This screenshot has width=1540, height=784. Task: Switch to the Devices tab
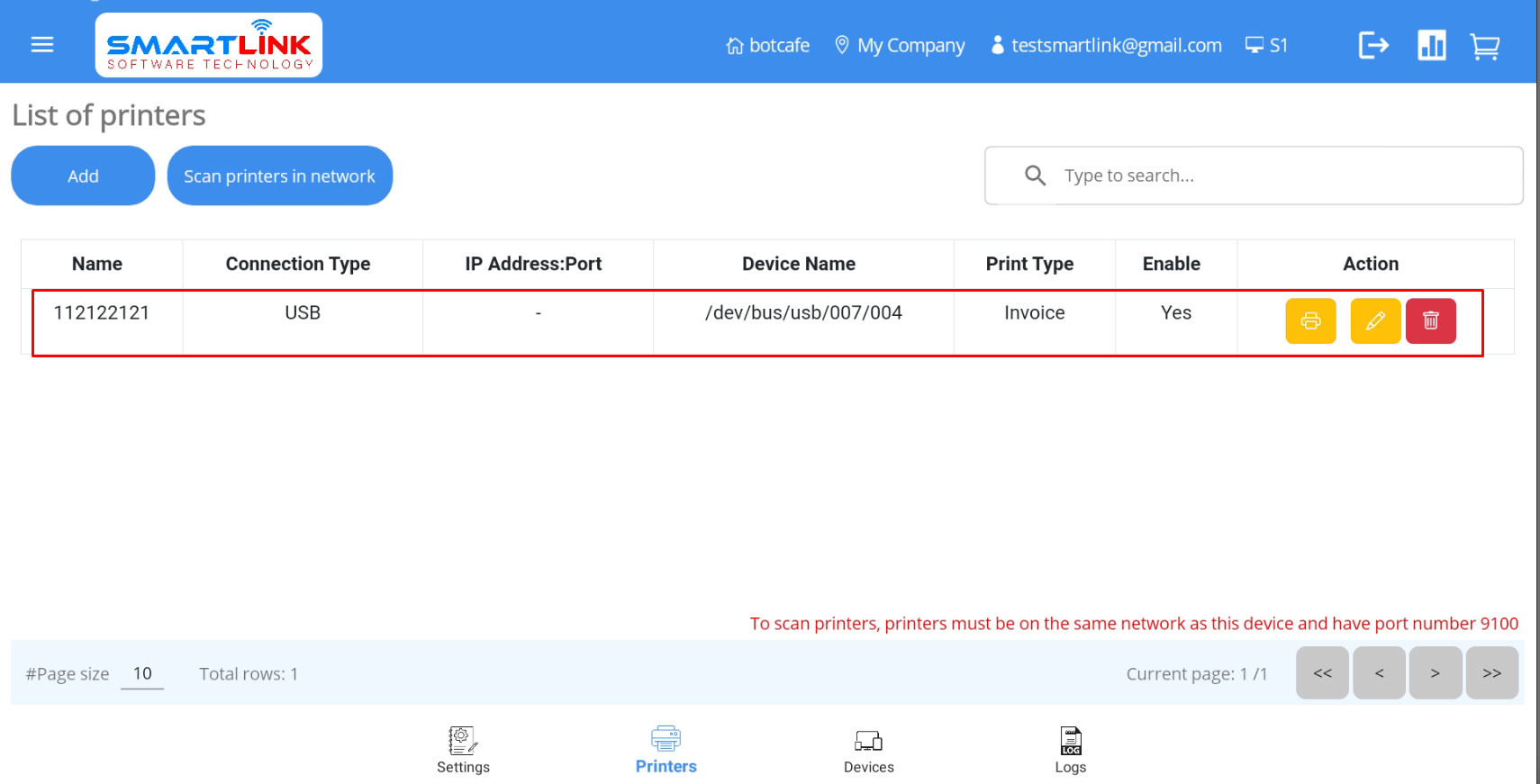point(868,750)
